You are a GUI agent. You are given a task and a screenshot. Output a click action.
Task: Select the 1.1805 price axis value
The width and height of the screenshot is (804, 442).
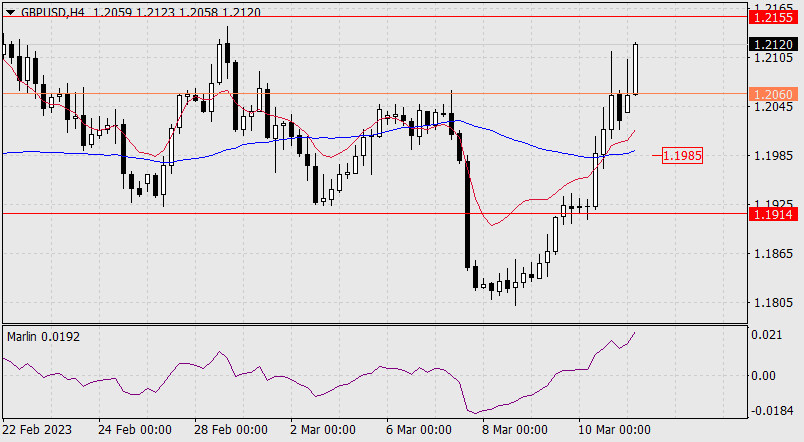(770, 302)
